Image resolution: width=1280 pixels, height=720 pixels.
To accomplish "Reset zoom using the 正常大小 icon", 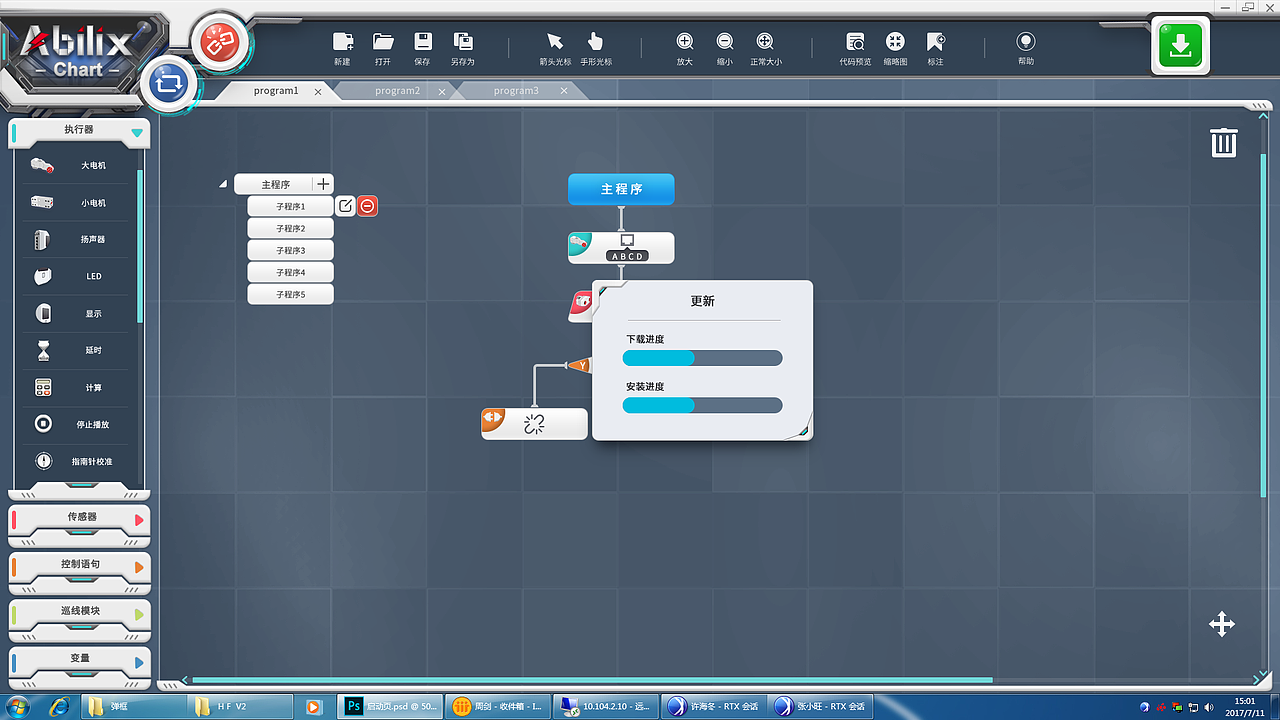I will (765, 42).
